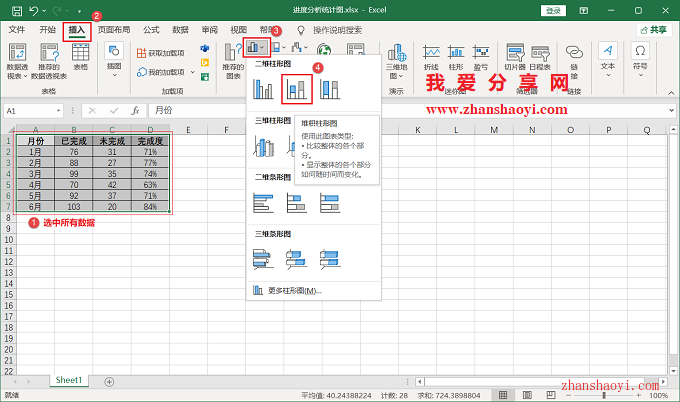This screenshot has height=402, width=680.
Task: Switch to the View (视图) tab
Action: pyautogui.click(x=239, y=30)
